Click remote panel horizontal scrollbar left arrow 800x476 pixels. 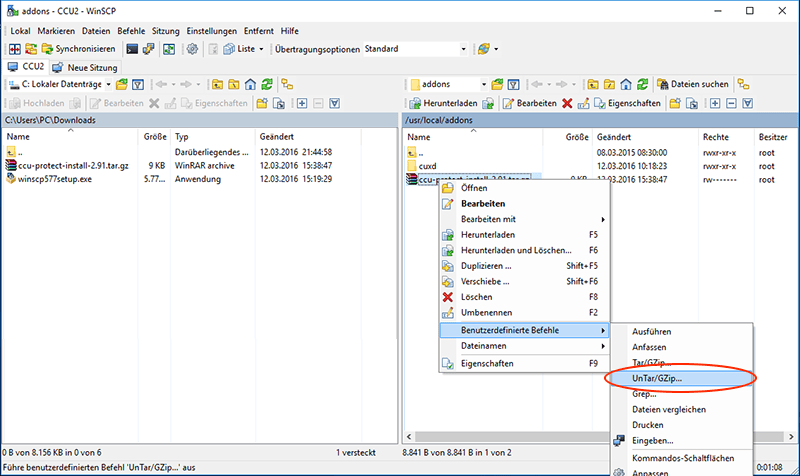[x=409, y=437]
